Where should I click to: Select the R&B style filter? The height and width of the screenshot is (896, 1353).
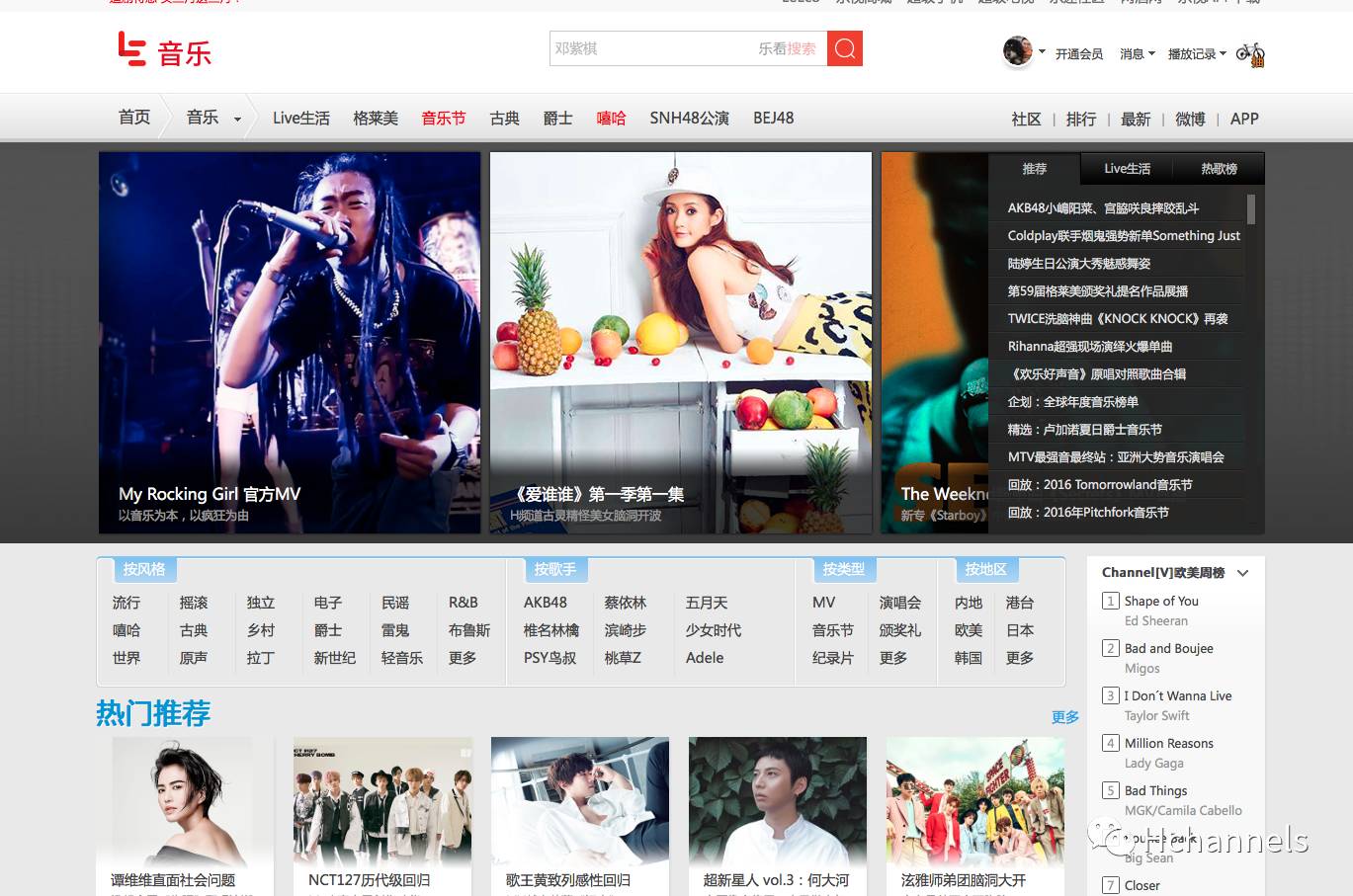(463, 603)
